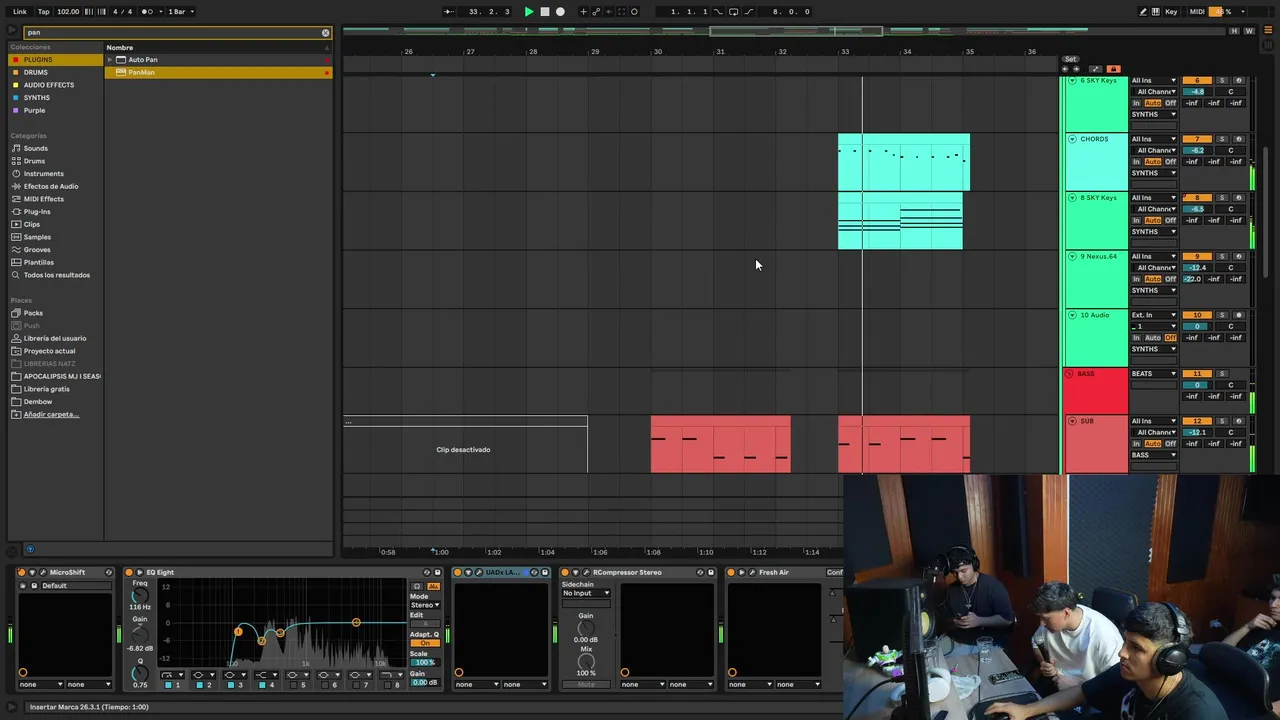This screenshot has width=1280, height=720.
Task: Arm the 10 Audio track for recording
Action: pos(1238,315)
